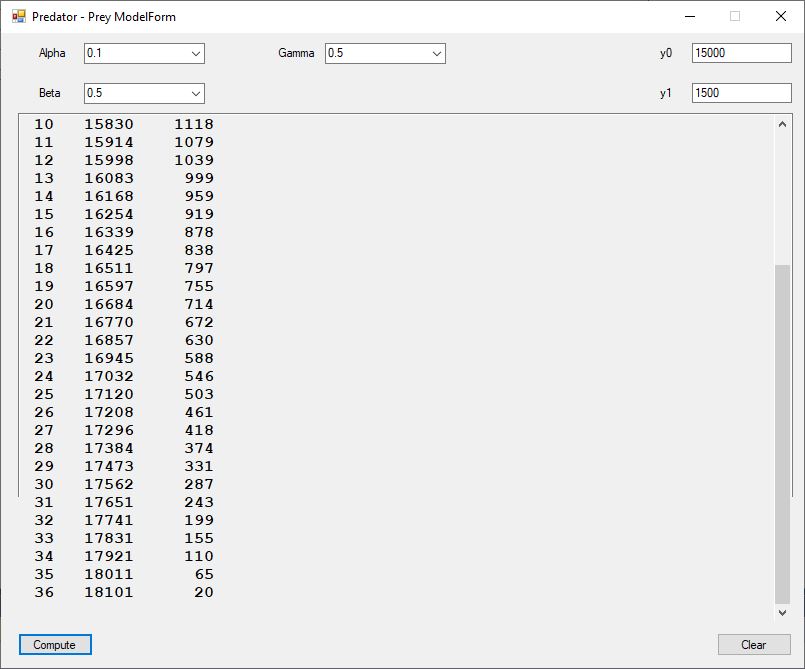Viewport: 805px width, 669px height.
Task: Click the Predator-Prey app icon in title bar
Action: point(18,16)
